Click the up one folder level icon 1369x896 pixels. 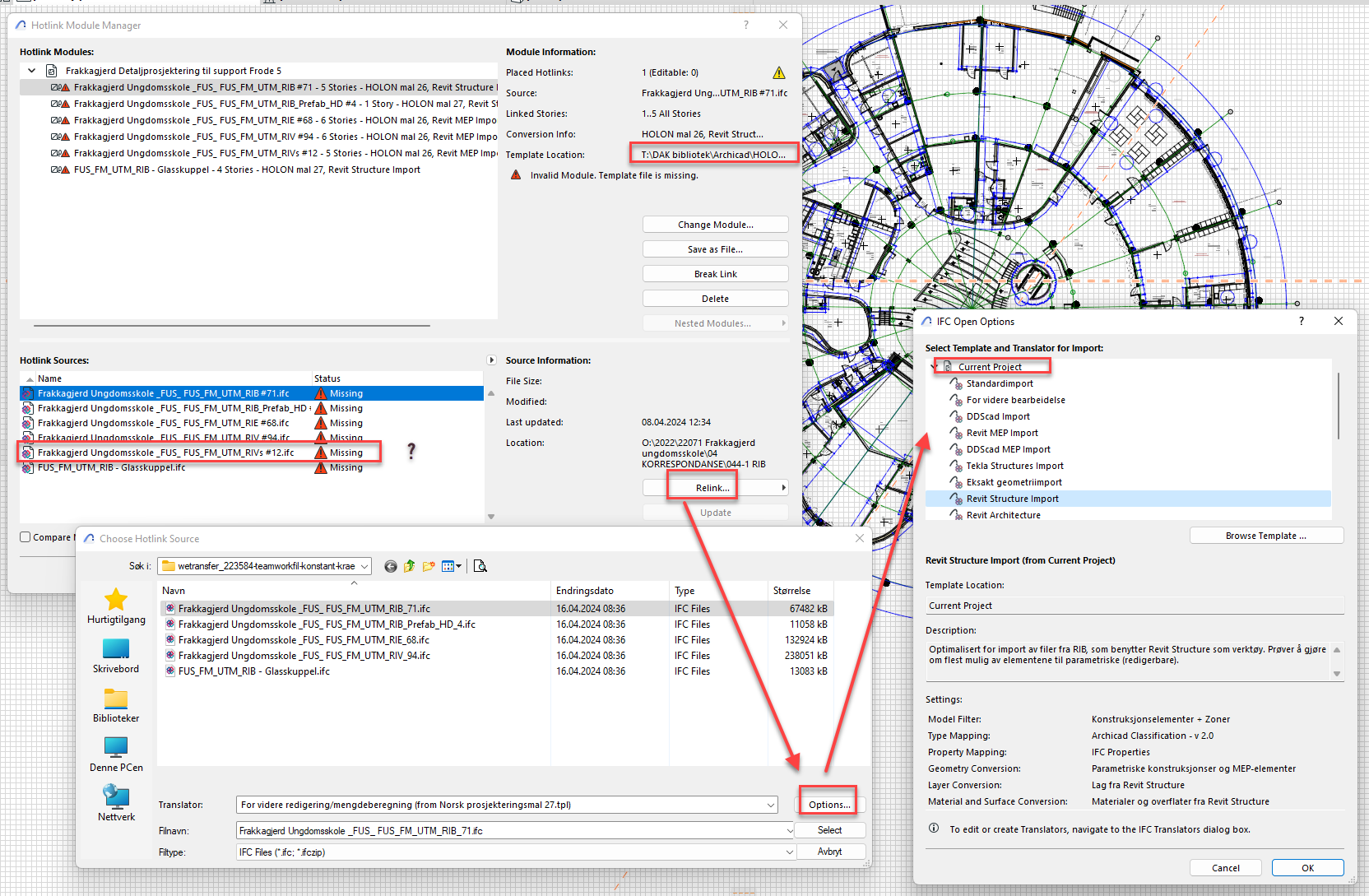point(410,566)
